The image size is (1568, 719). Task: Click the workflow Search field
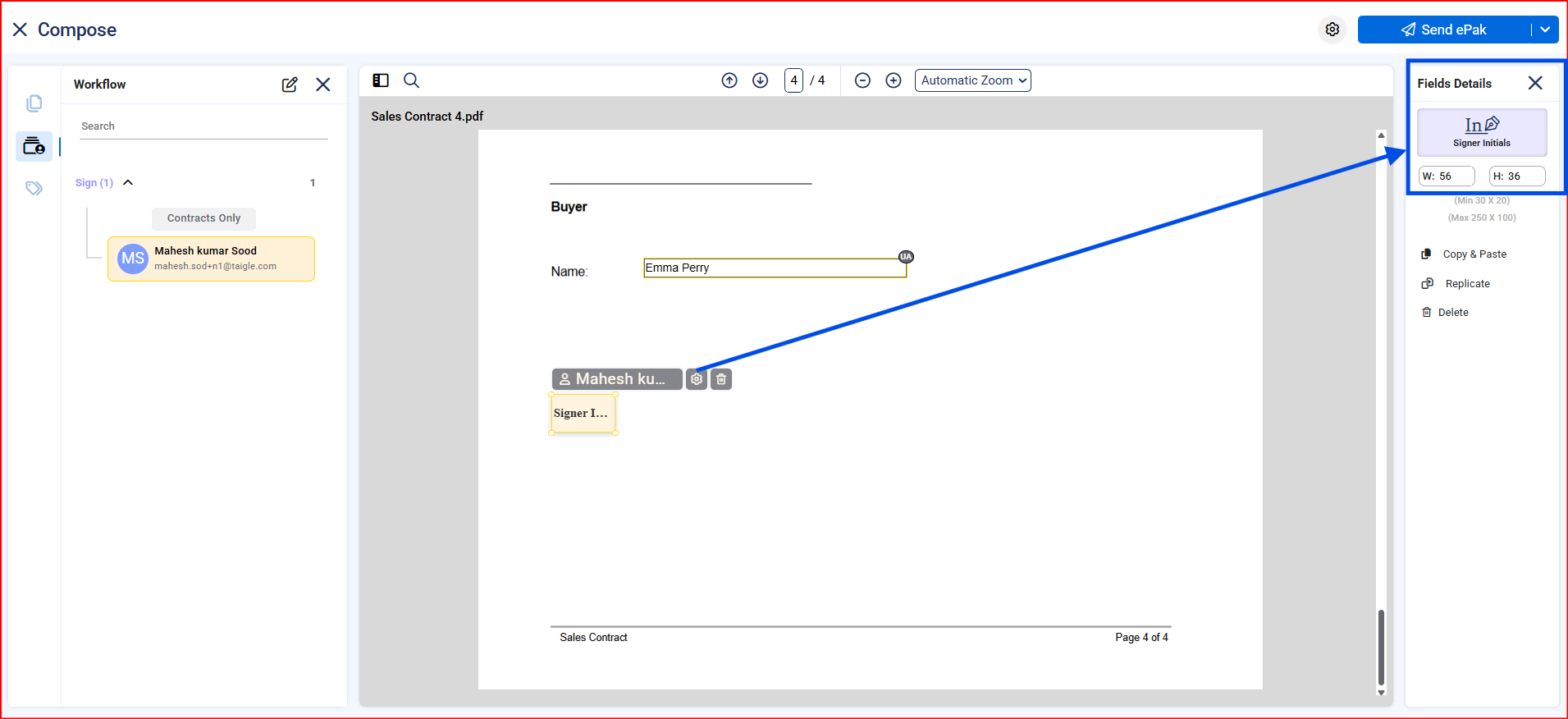click(203, 126)
